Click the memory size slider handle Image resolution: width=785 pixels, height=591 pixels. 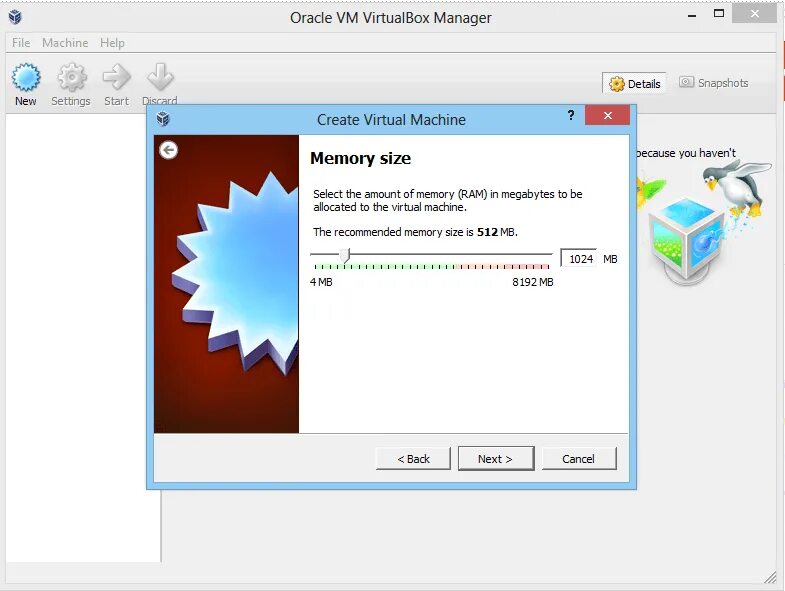pos(345,255)
